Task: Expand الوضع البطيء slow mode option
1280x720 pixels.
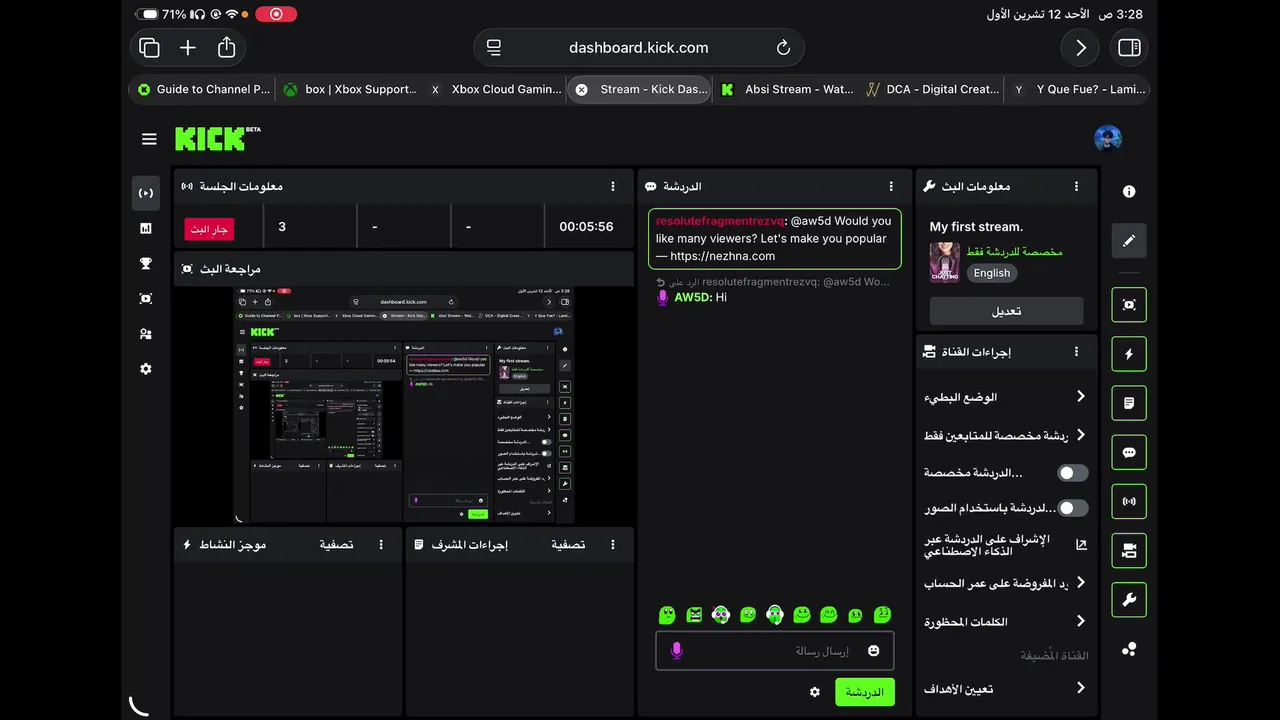Action: click(x=1004, y=397)
